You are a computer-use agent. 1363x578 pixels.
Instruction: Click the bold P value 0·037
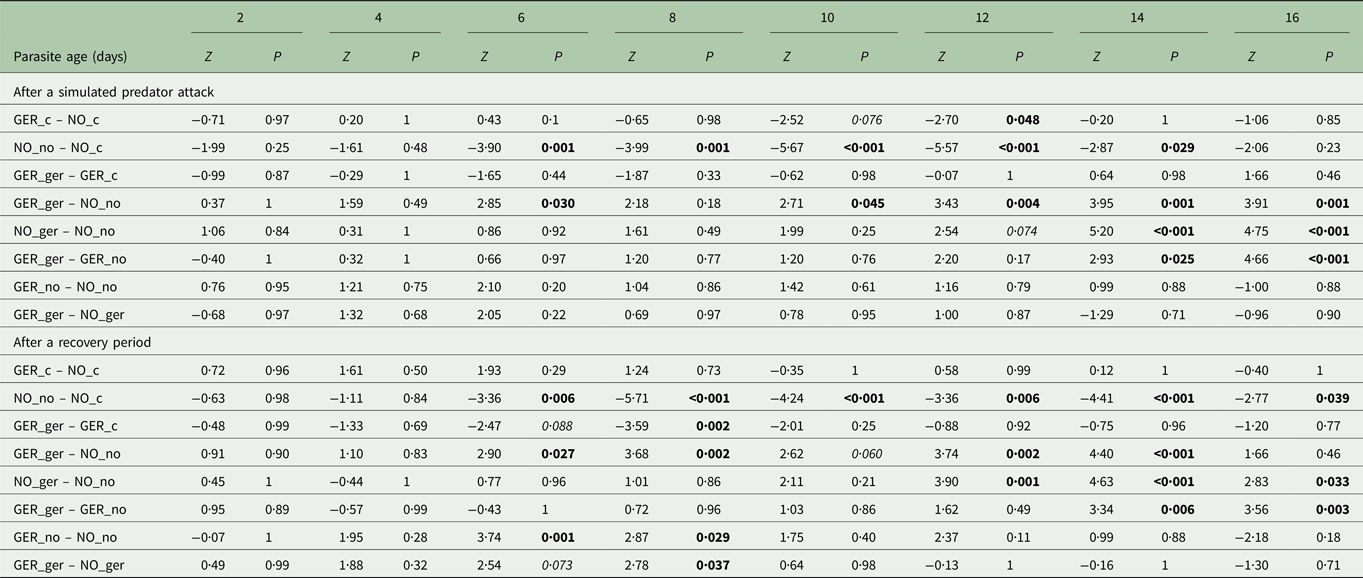pyautogui.click(x=709, y=566)
